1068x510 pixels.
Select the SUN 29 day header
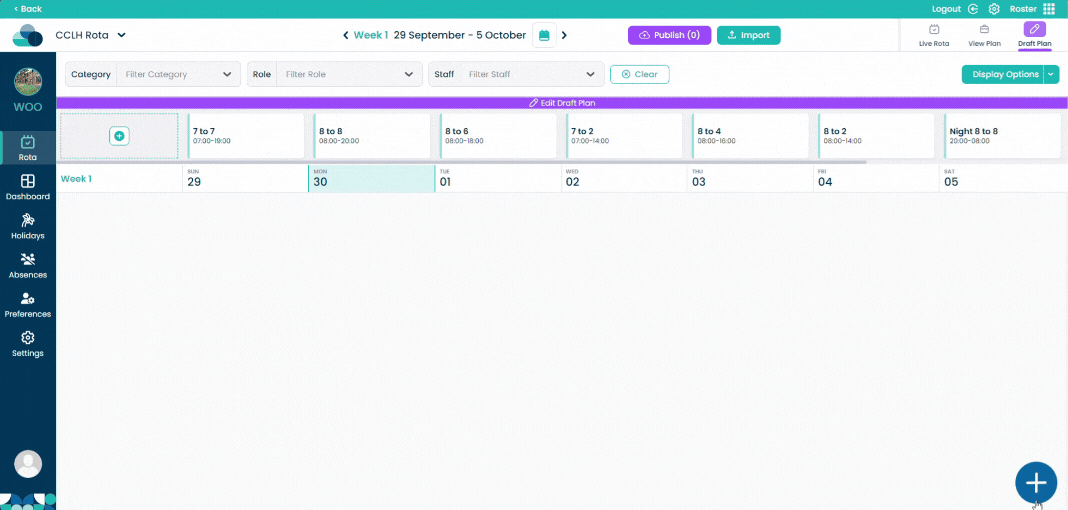click(245, 178)
